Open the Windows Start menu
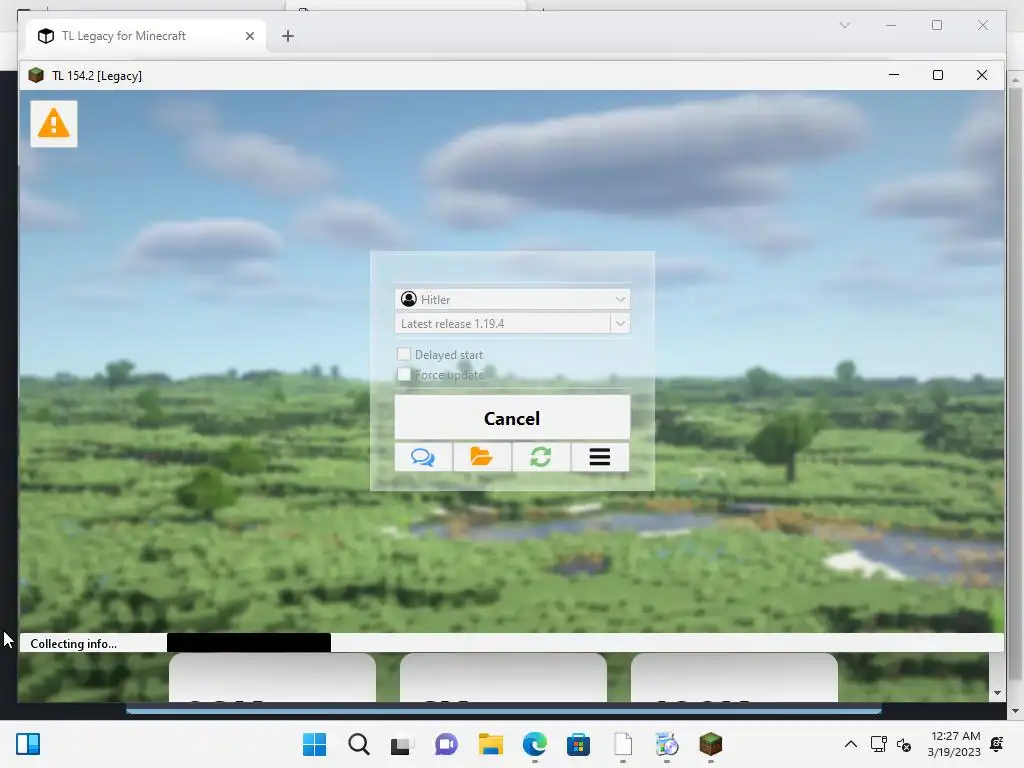The image size is (1024, 768). click(x=314, y=744)
